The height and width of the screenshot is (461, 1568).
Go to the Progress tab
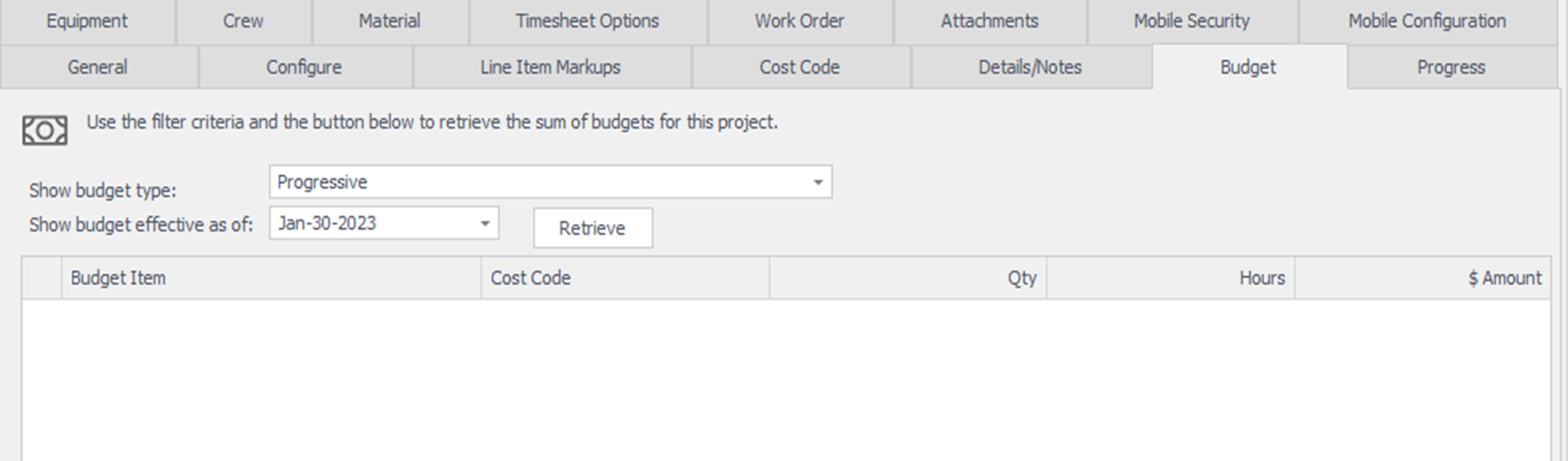pos(1450,67)
